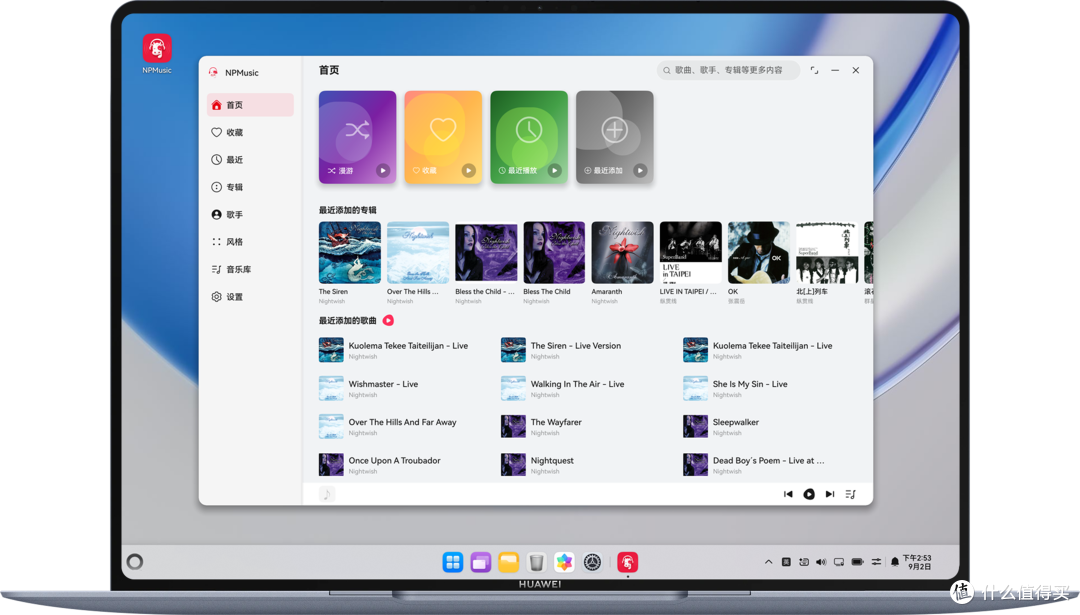Click the fullscreen expand icon in the title bar
This screenshot has height=615, width=1080.
coord(814,70)
